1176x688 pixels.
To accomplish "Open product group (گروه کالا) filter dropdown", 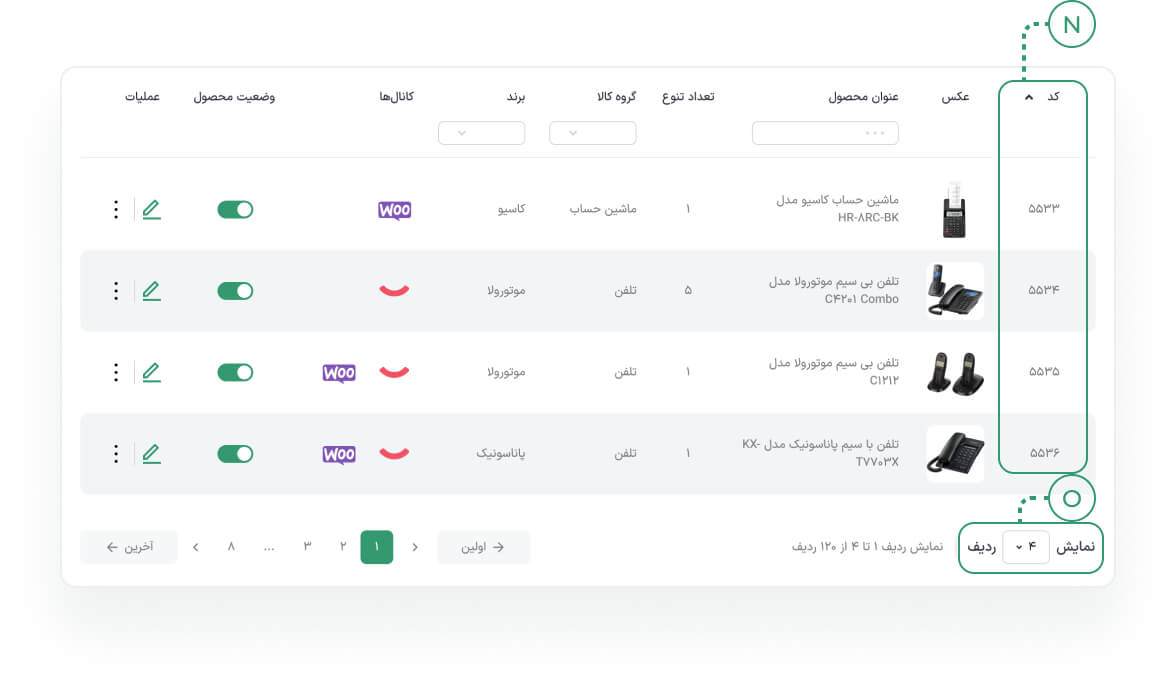I will 592,133.
